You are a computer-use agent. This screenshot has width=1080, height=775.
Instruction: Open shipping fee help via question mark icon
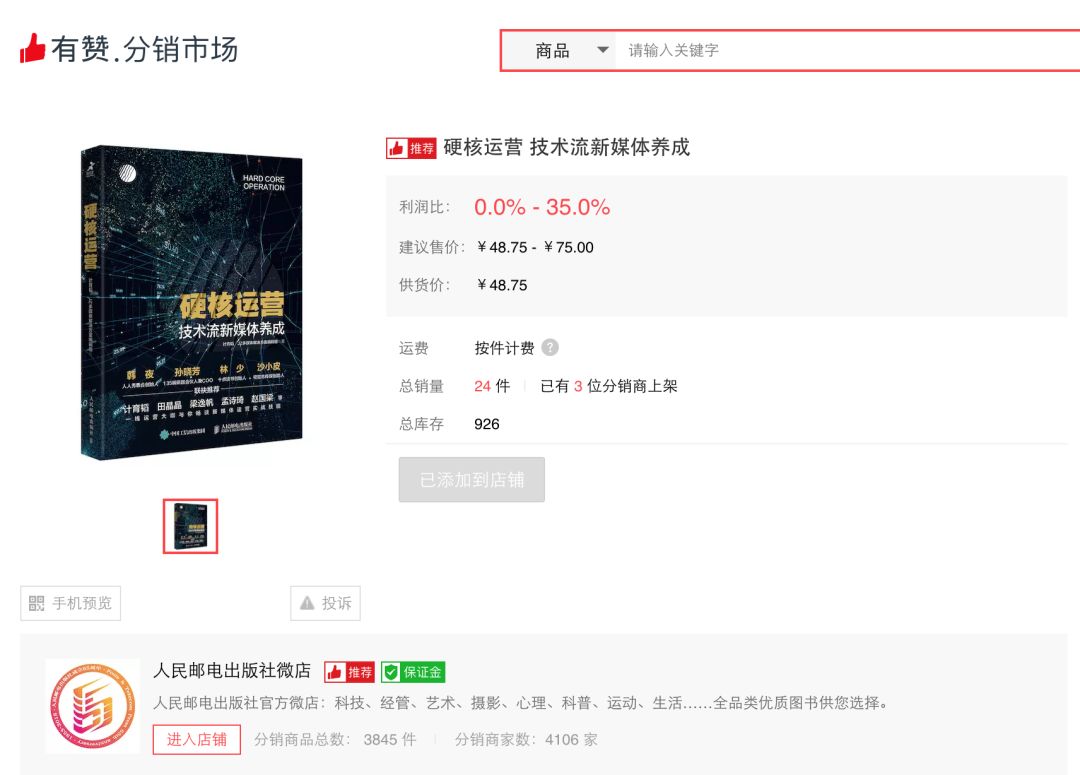coord(550,347)
